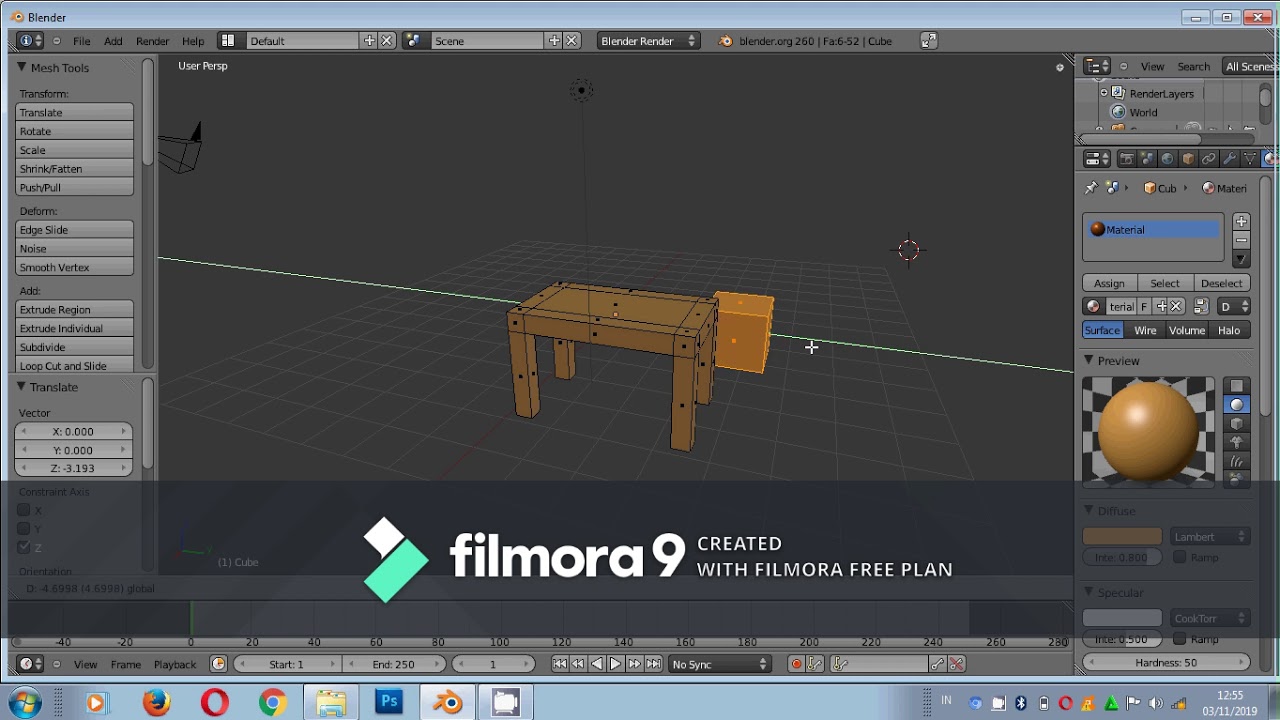
Task: Pin the properties context with pushpin icon
Action: tap(1091, 188)
